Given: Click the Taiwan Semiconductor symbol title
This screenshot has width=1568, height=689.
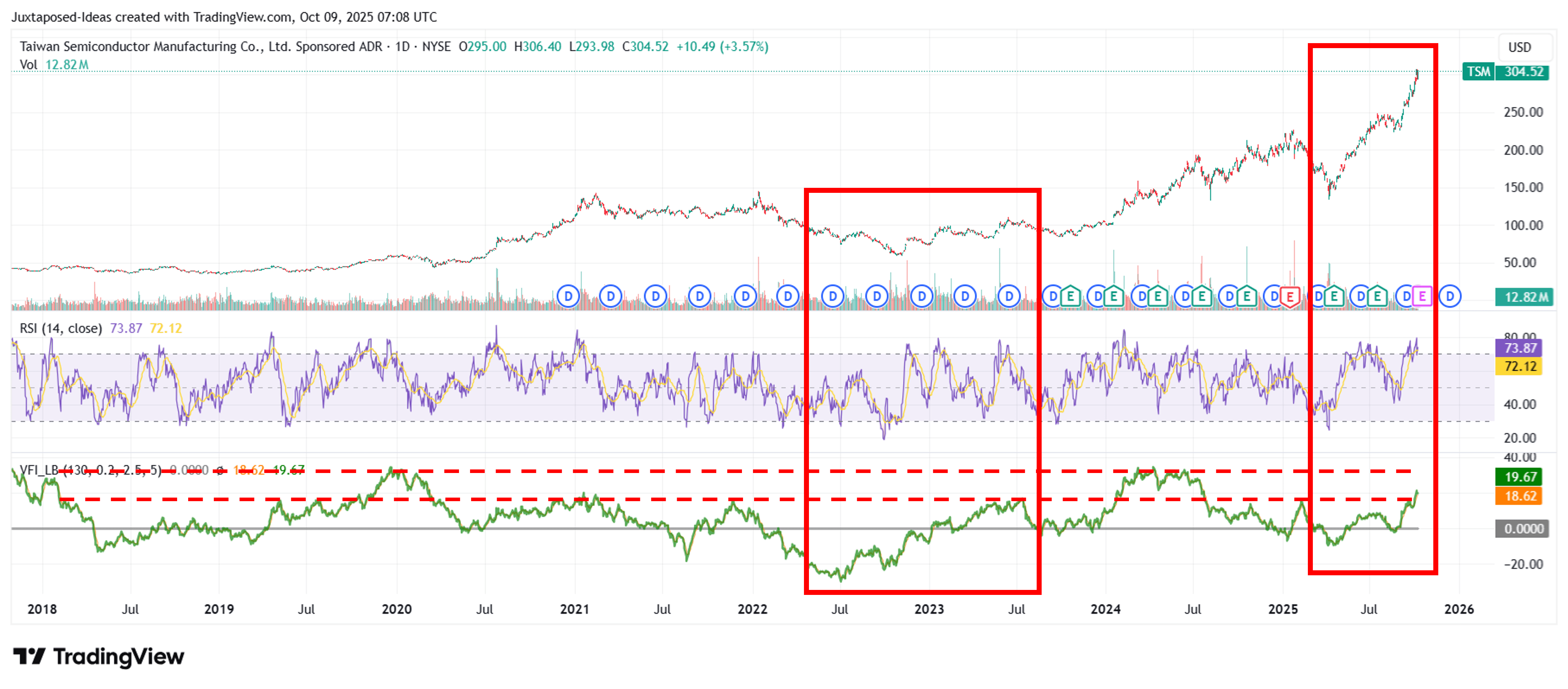Looking at the screenshot, I should pyautogui.click(x=201, y=46).
